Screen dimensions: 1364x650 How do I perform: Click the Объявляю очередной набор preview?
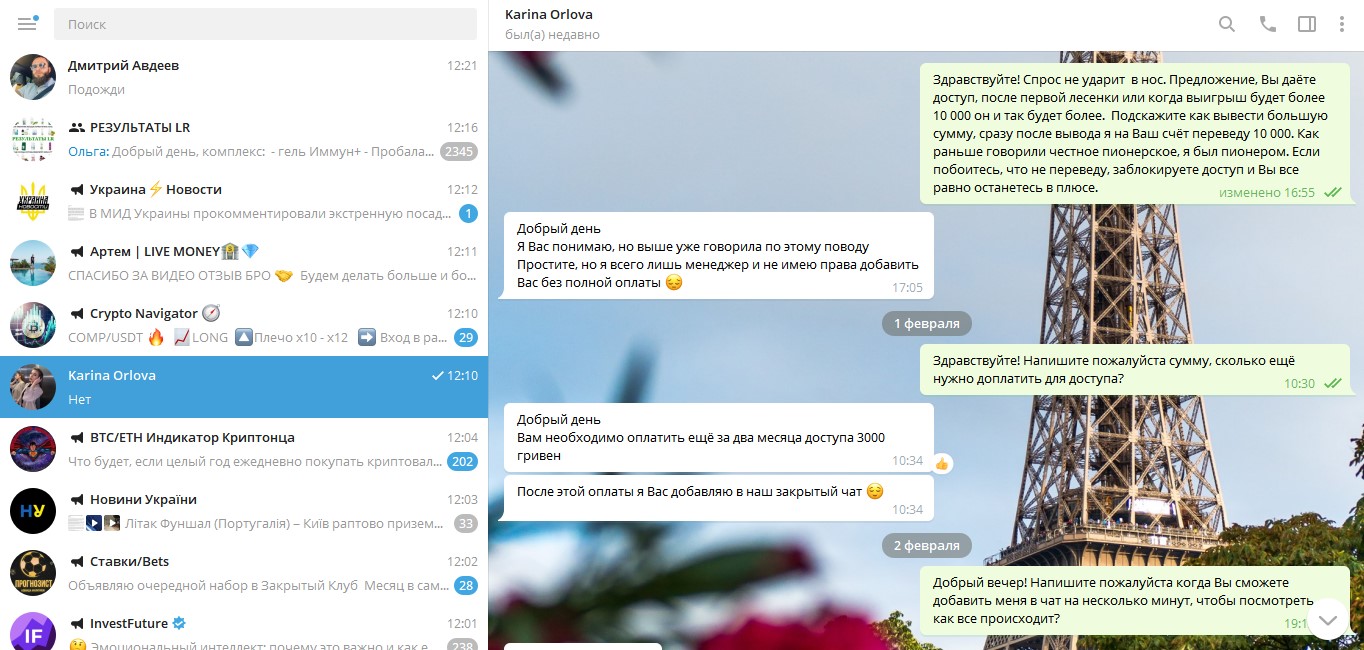pyautogui.click(x=258, y=585)
